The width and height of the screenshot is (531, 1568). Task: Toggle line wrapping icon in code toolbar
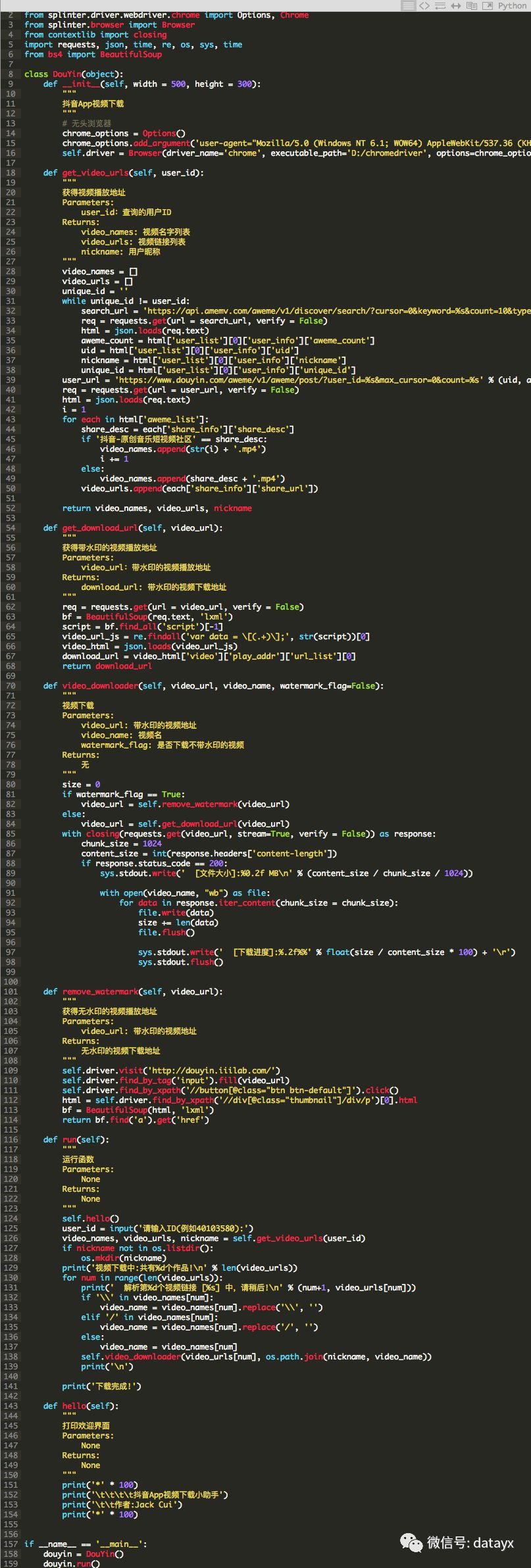[440, 5]
